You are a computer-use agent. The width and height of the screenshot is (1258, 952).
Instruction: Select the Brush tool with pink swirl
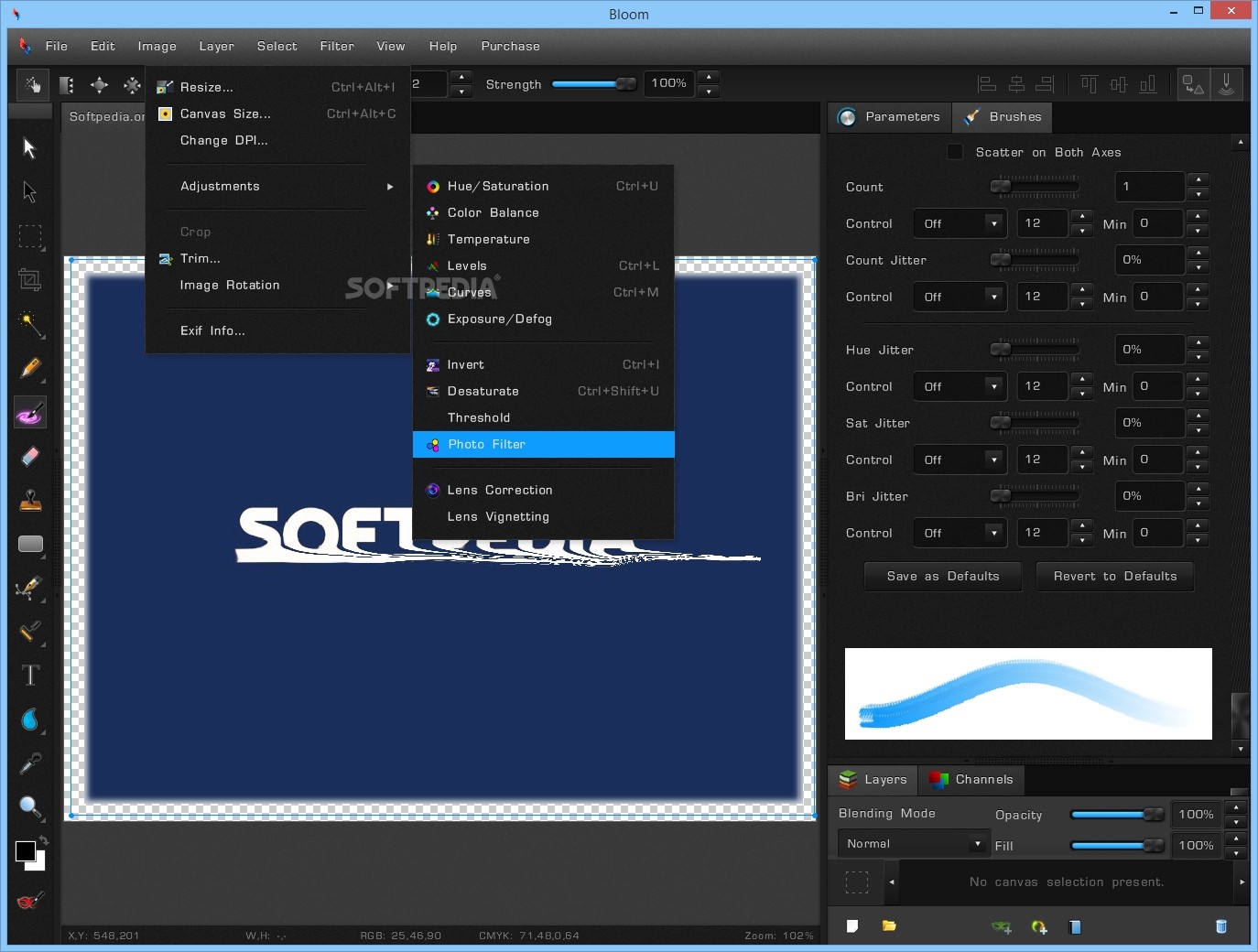[30, 413]
